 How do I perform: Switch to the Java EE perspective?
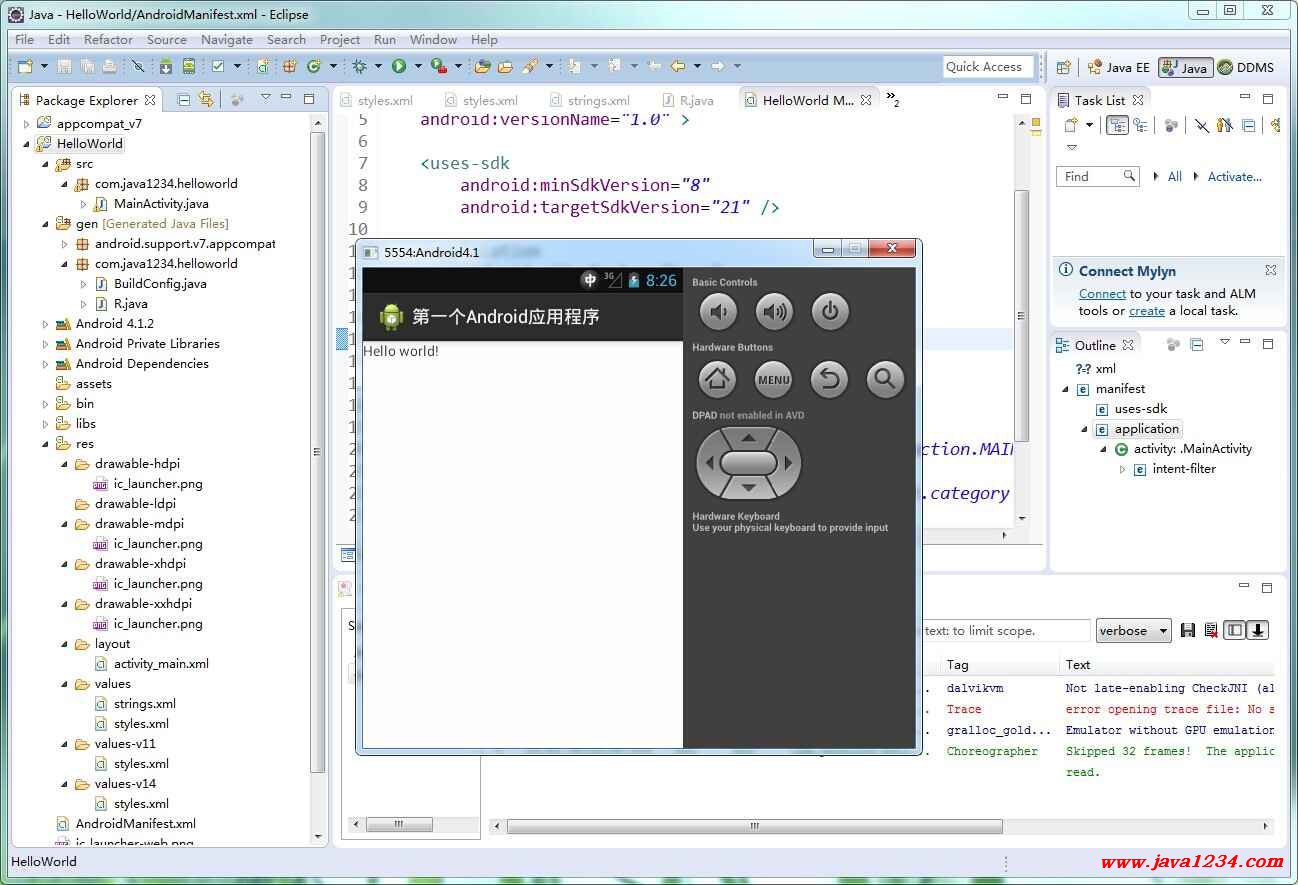[x=1119, y=67]
